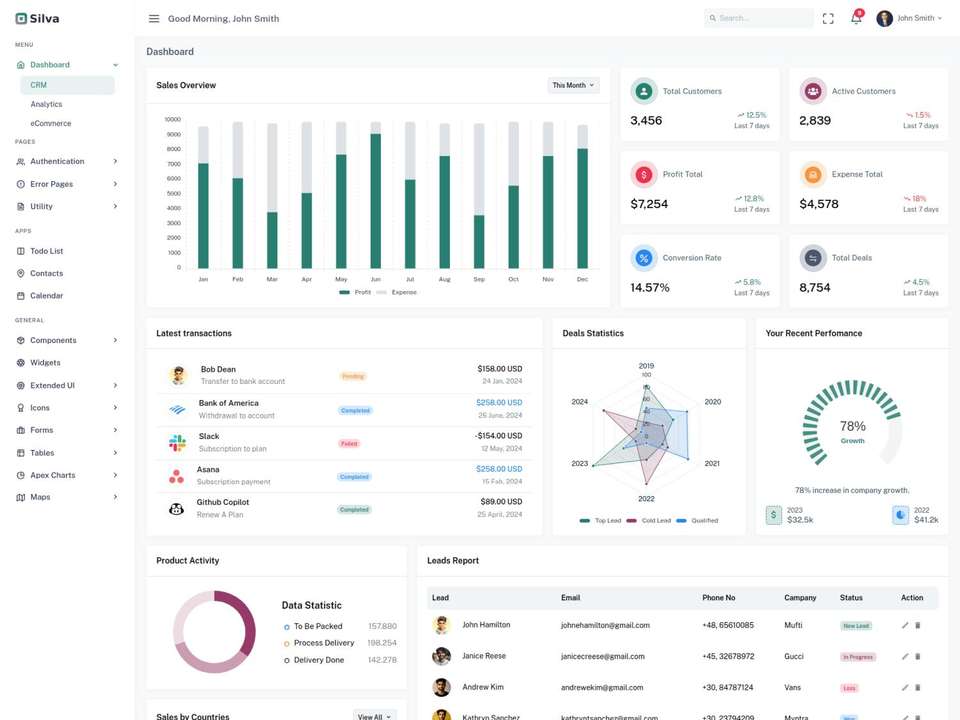Image resolution: width=960 pixels, height=720 pixels.
Task: Click the 2023 dollar icon in performance
Action: [774, 515]
